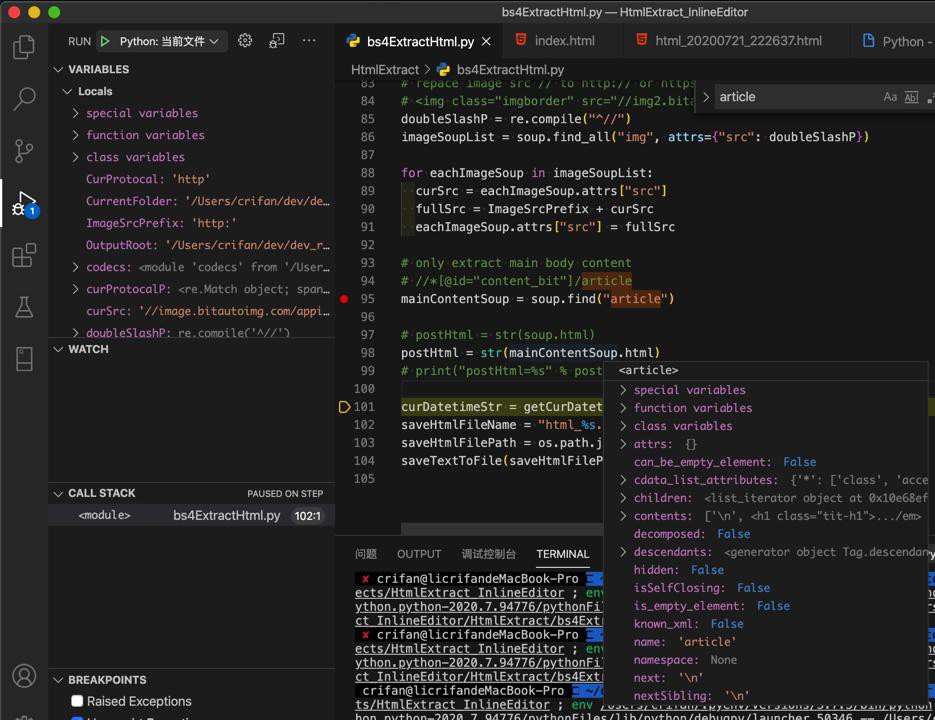Open the Explorer view in activity bar

point(24,47)
